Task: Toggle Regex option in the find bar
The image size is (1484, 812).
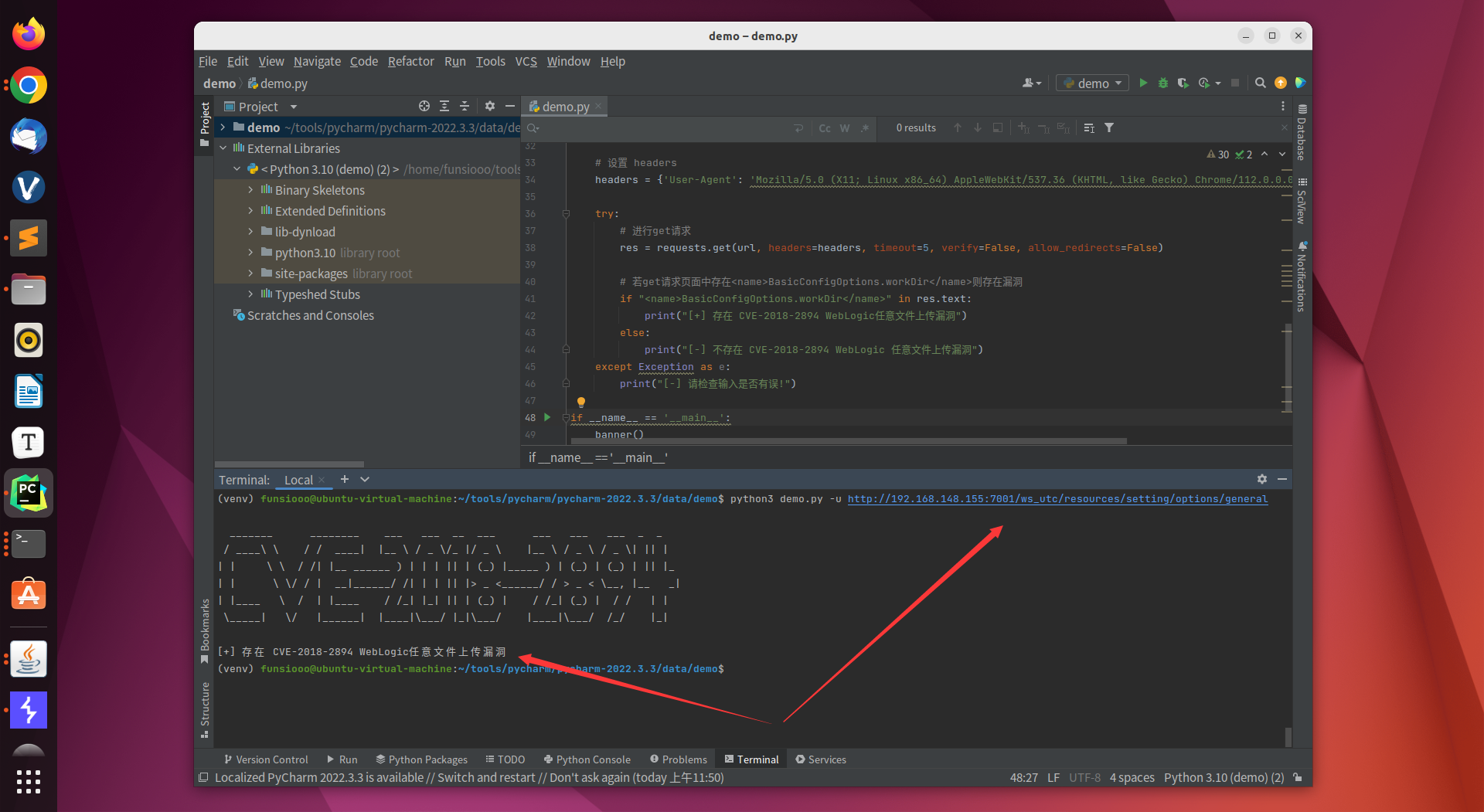Action: [865, 127]
